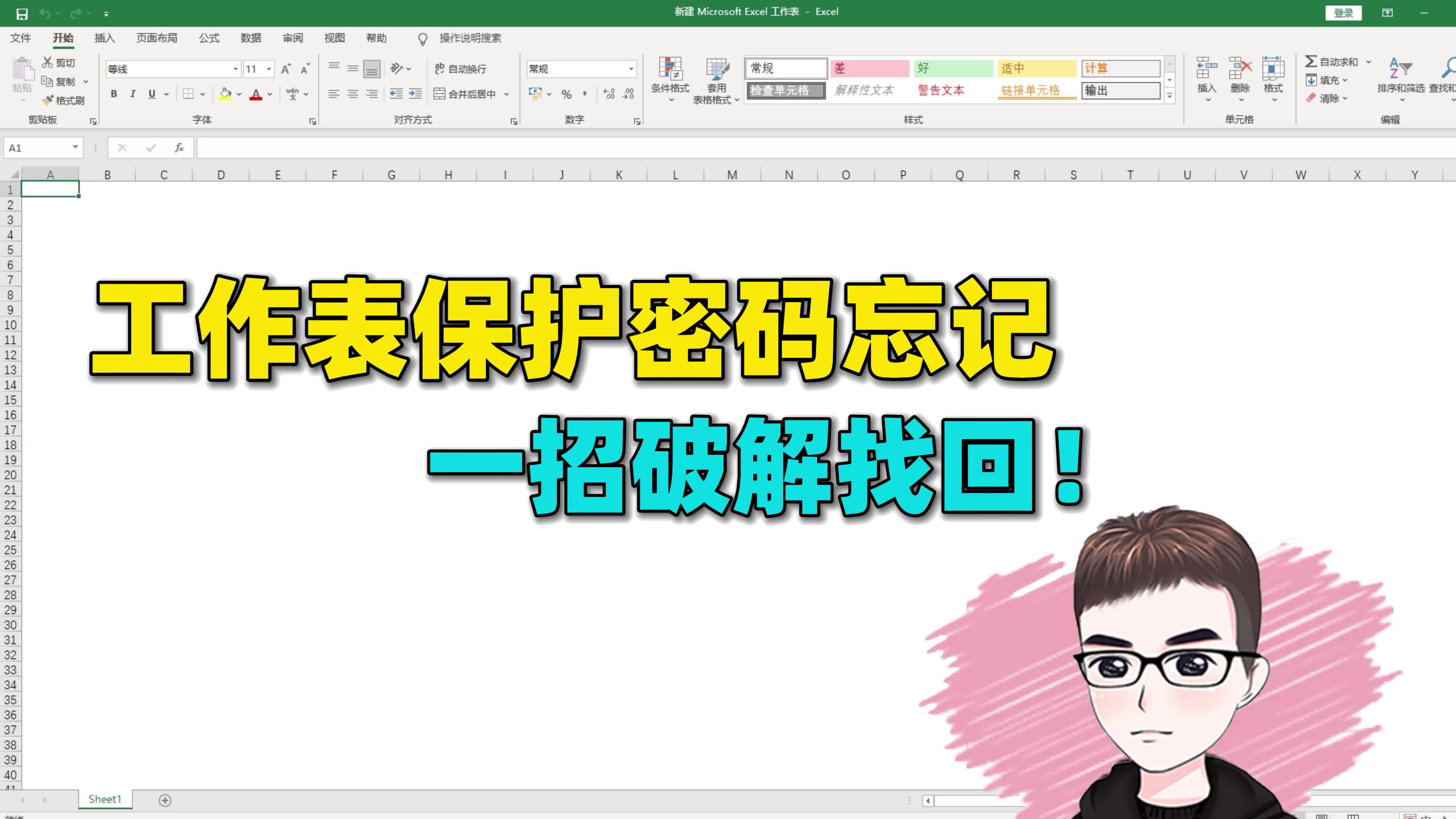Toggle italic formatting

133,94
